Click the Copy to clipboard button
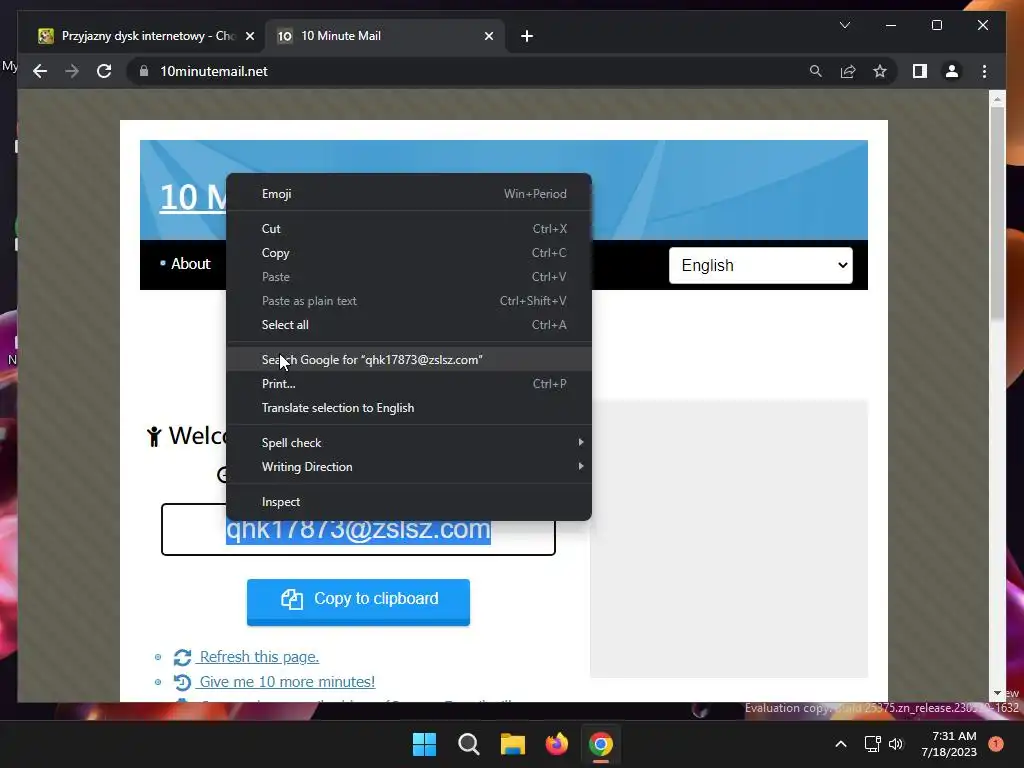1024x768 pixels. coord(359,601)
